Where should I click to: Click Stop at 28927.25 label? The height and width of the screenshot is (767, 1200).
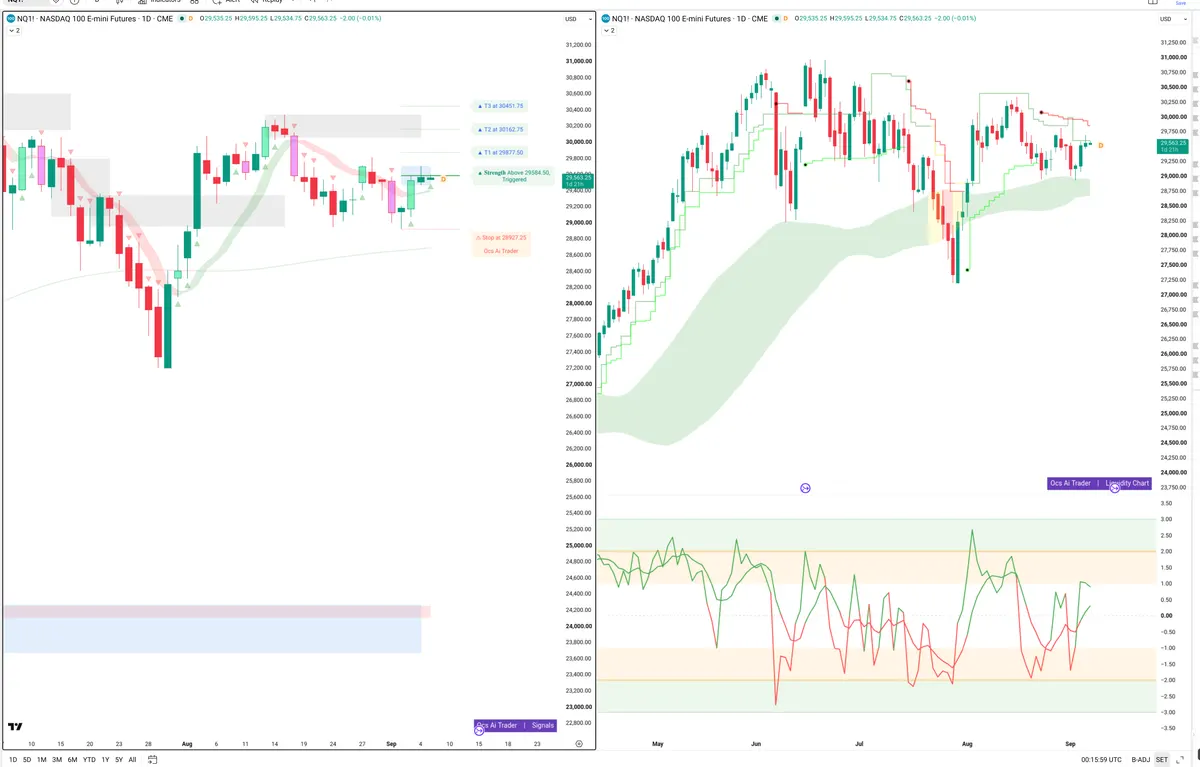(x=501, y=238)
